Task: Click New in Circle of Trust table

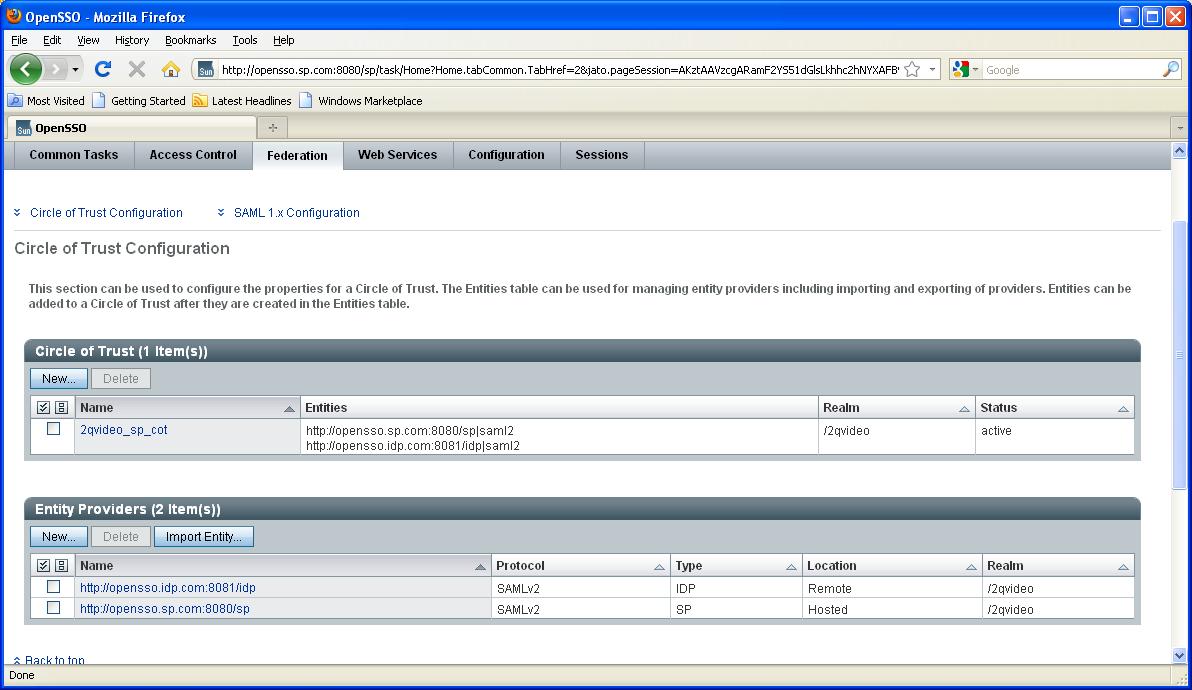Action: 59,378
